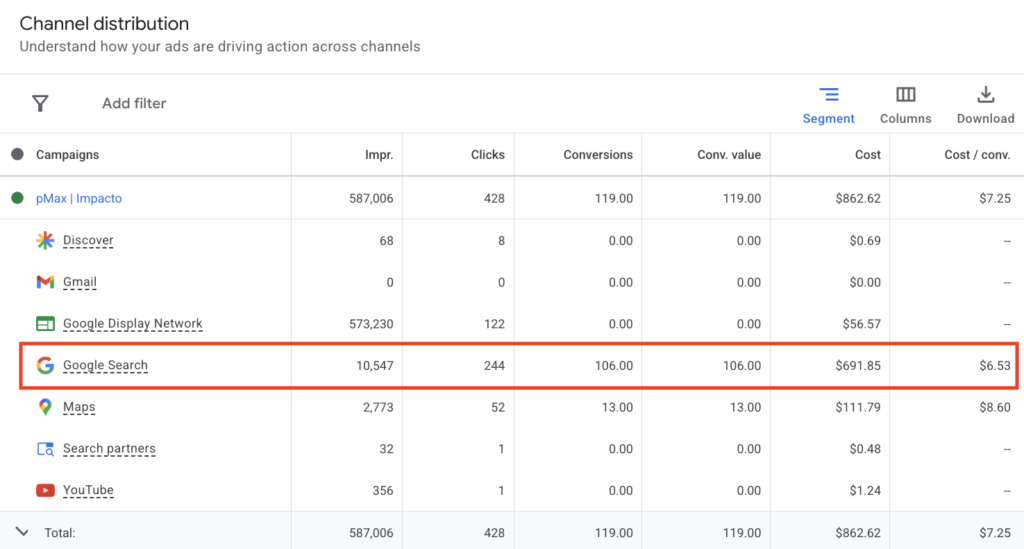Select the $8.60 cost per conversion cell

tap(995, 407)
